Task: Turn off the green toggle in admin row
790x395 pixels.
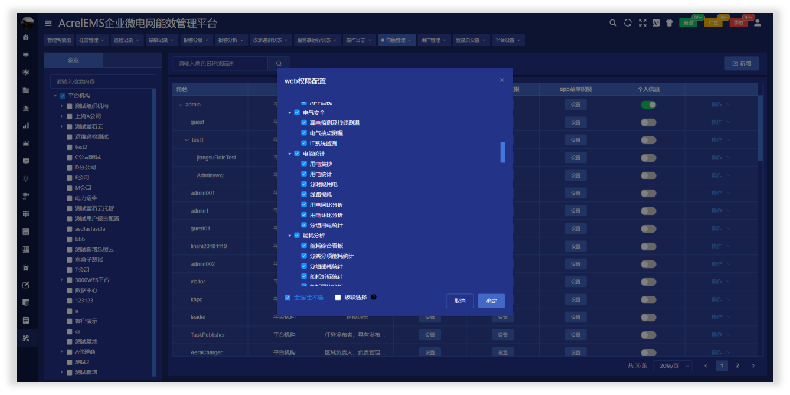Action: click(648, 105)
